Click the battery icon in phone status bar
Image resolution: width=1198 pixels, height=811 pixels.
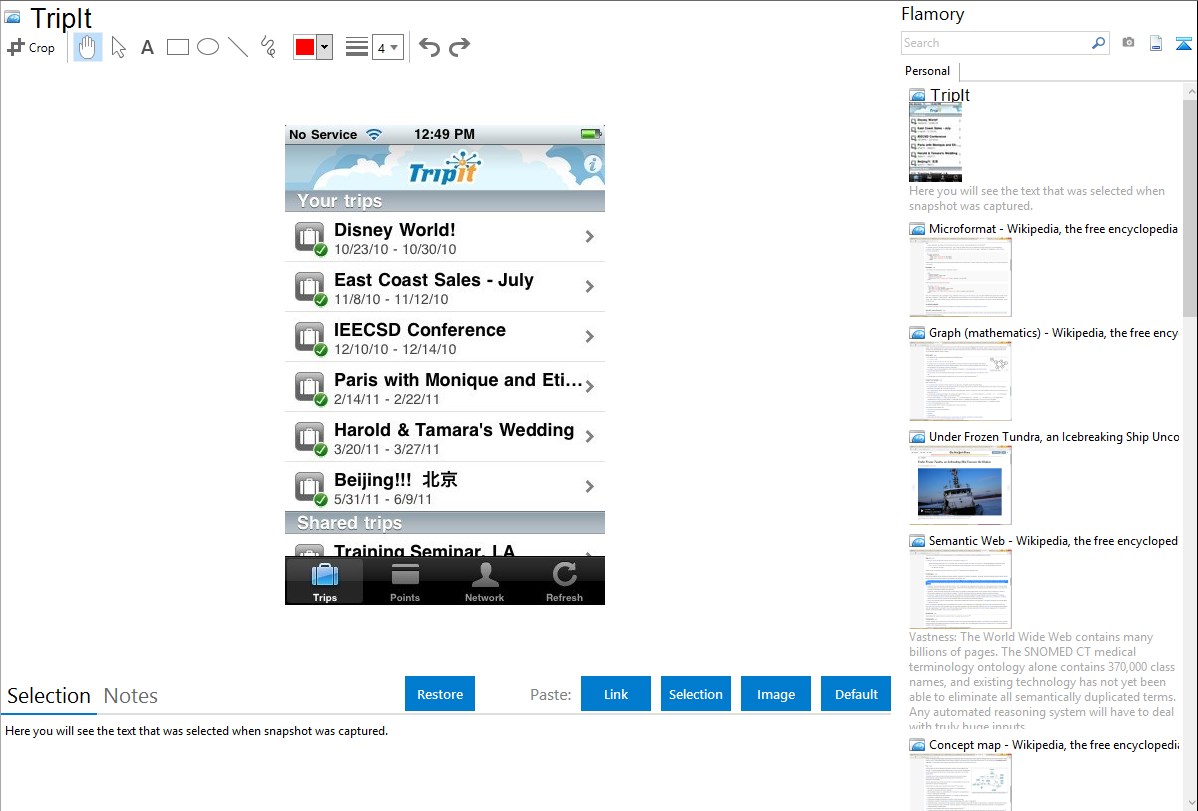pyautogui.click(x=591, y=134)
